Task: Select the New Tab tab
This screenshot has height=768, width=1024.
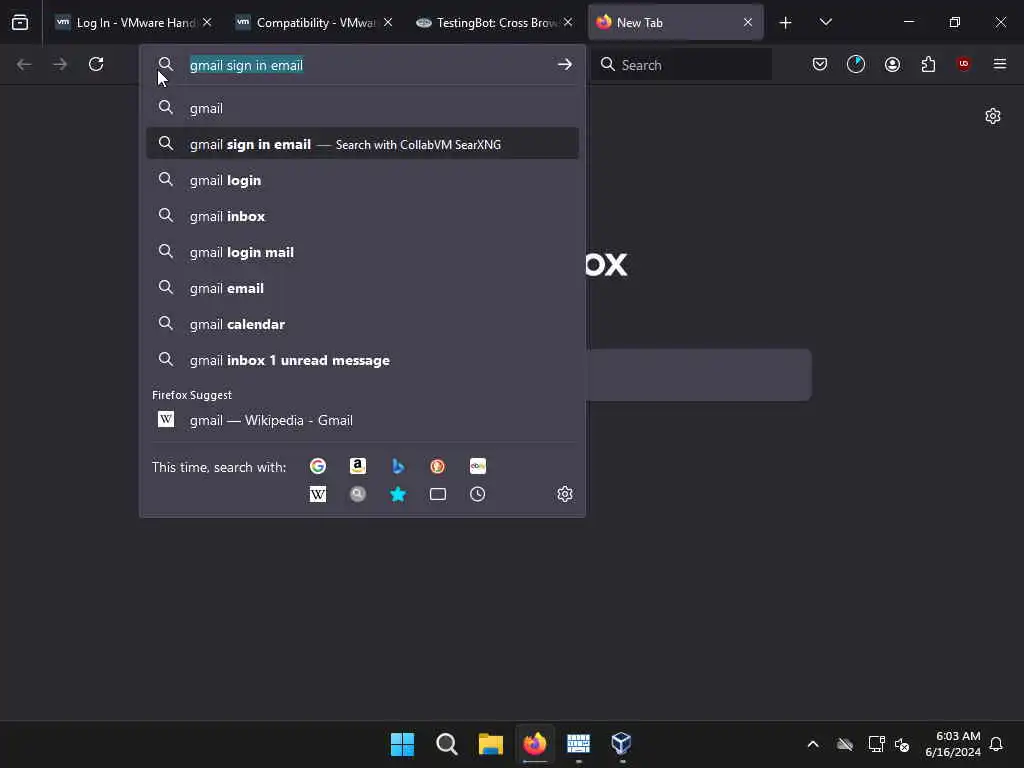Action: click(675, 22)
